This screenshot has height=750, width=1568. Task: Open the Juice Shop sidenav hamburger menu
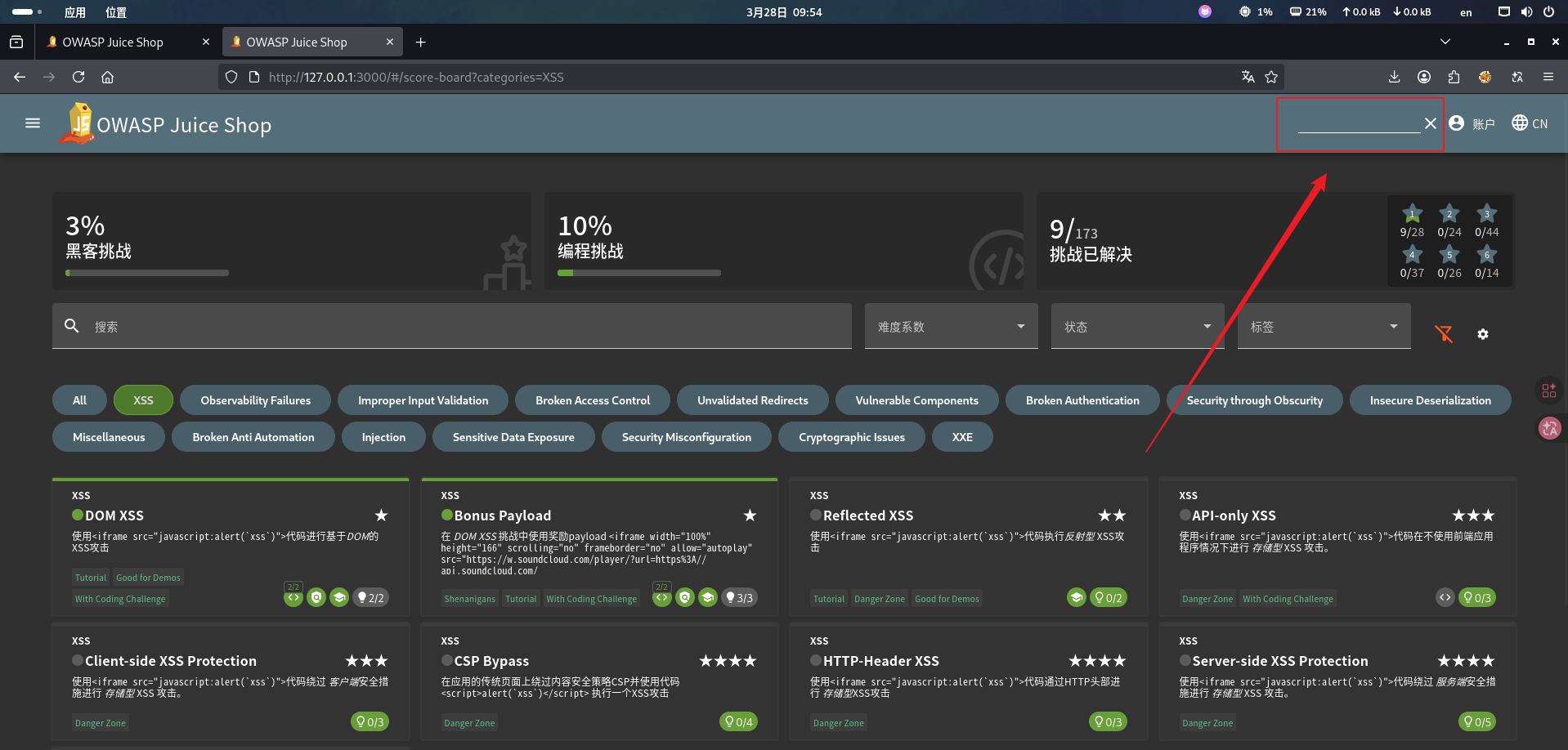point(33,123)
